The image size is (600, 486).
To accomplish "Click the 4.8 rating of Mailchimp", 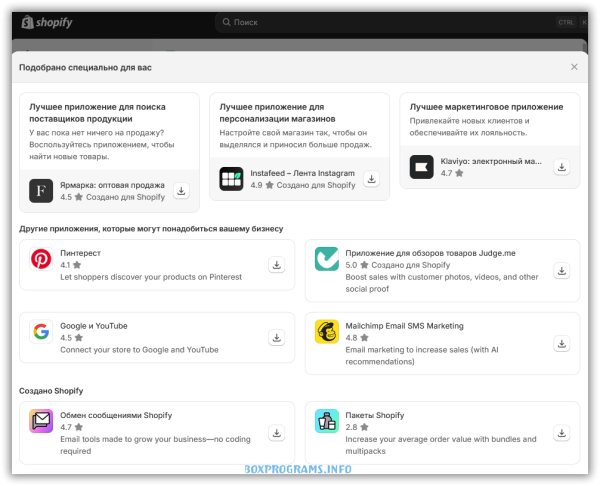I will click(x=357, y=338).
